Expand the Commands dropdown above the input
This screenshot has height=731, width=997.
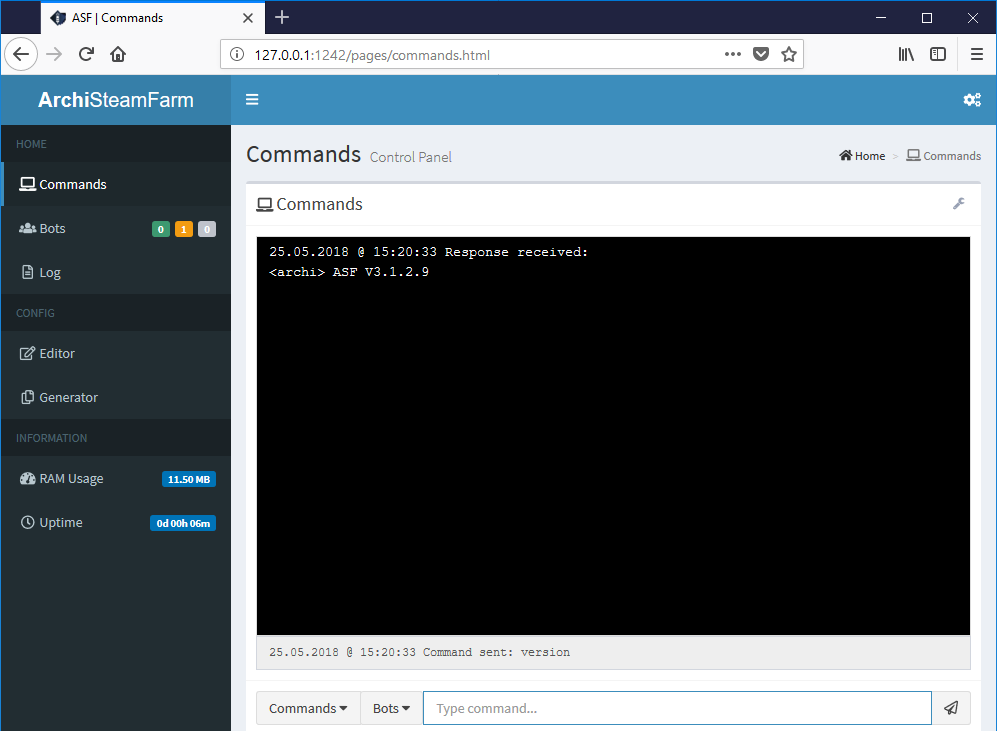pyautogui.click(x=307, y=708)
